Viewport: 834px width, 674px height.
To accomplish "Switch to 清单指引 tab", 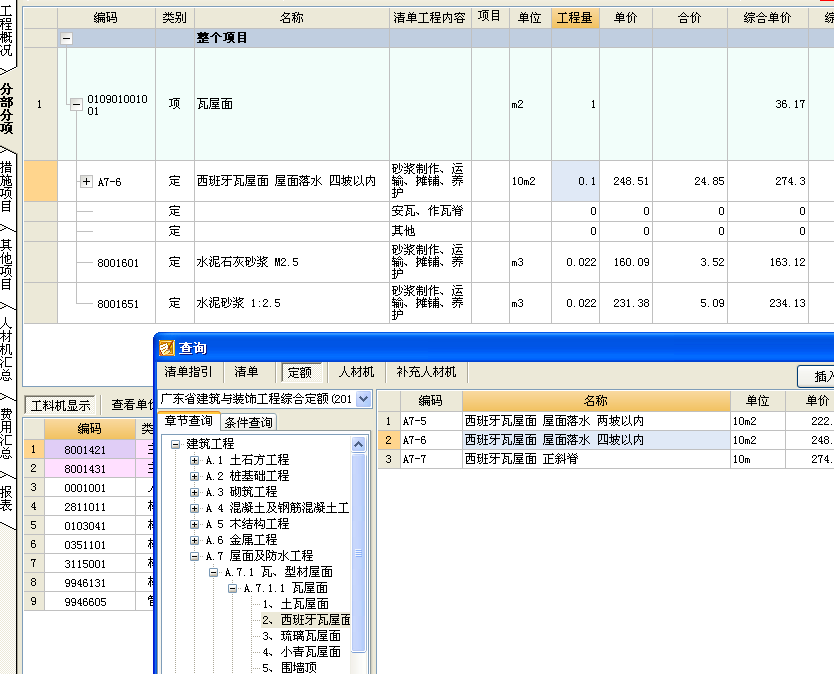I will click(188, 372).
